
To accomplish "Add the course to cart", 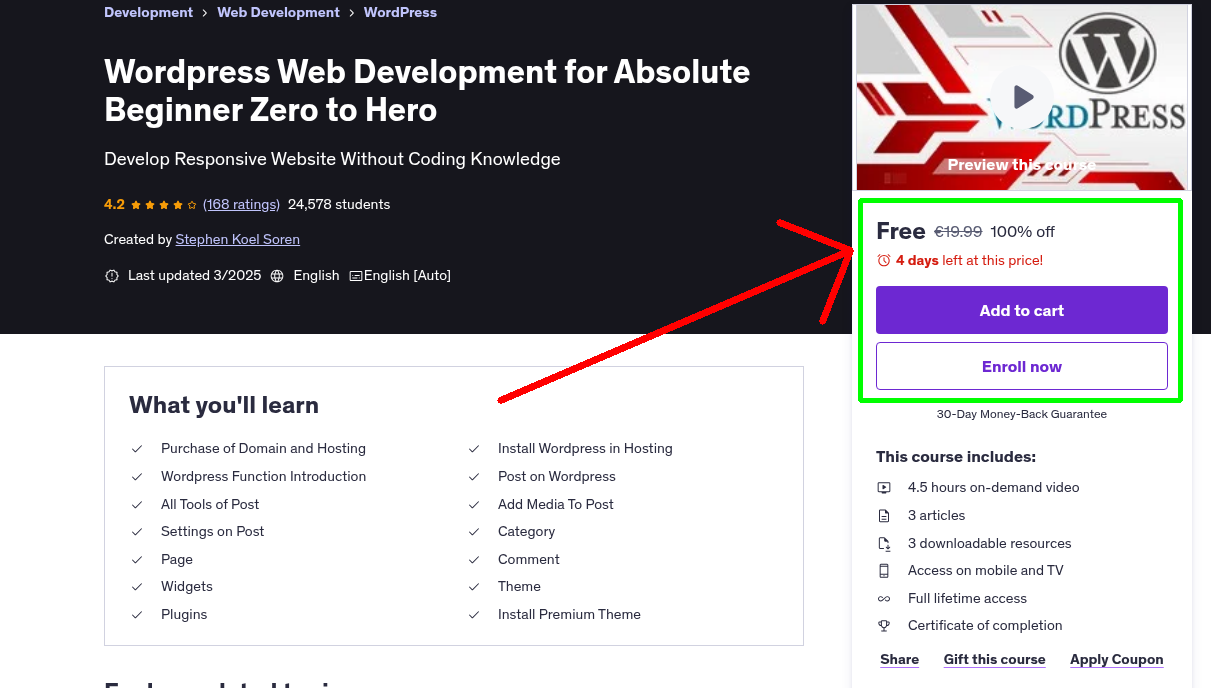I will click(x=1022, y=310).
